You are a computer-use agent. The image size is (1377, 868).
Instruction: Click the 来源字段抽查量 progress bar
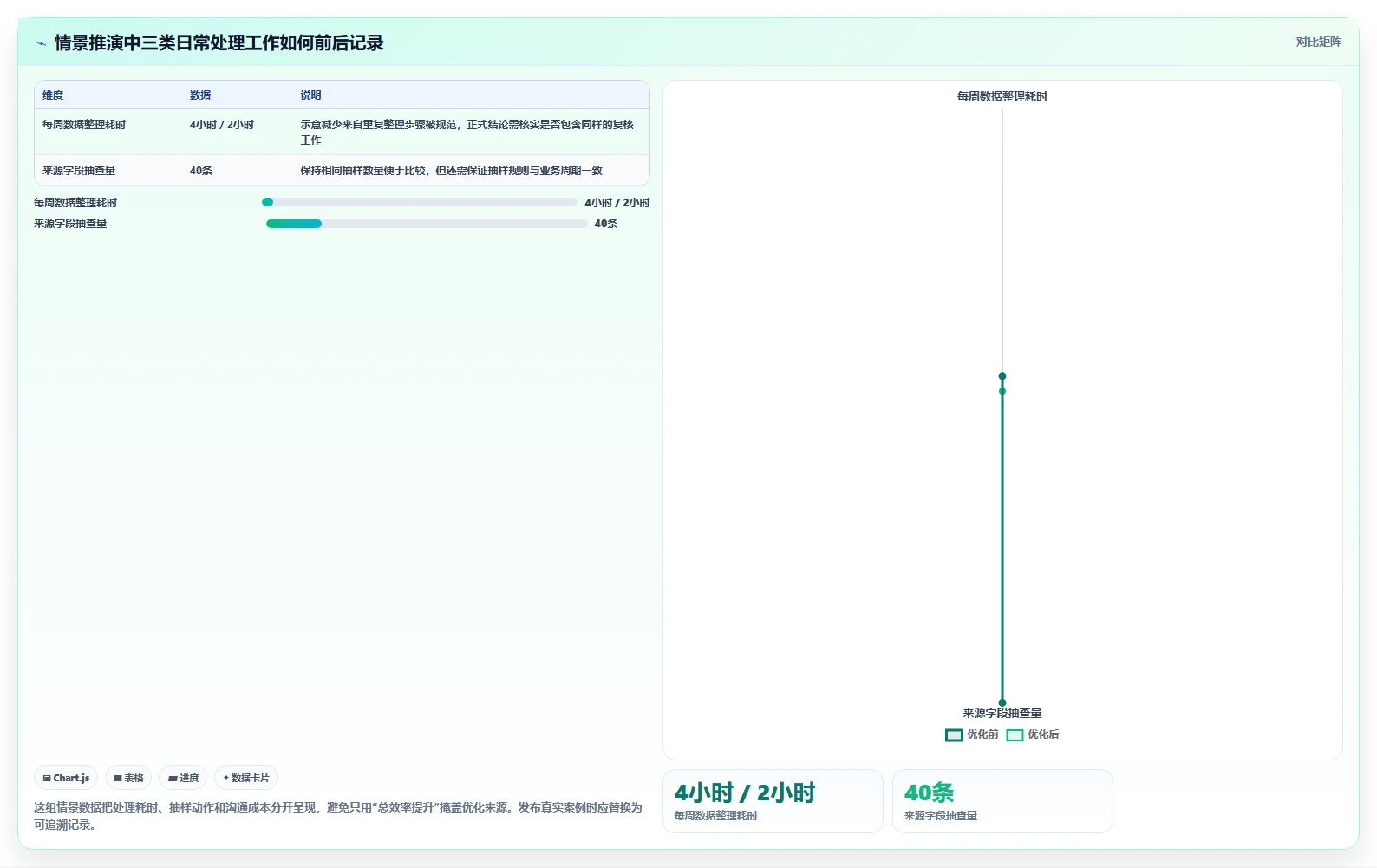coord(427,224)
